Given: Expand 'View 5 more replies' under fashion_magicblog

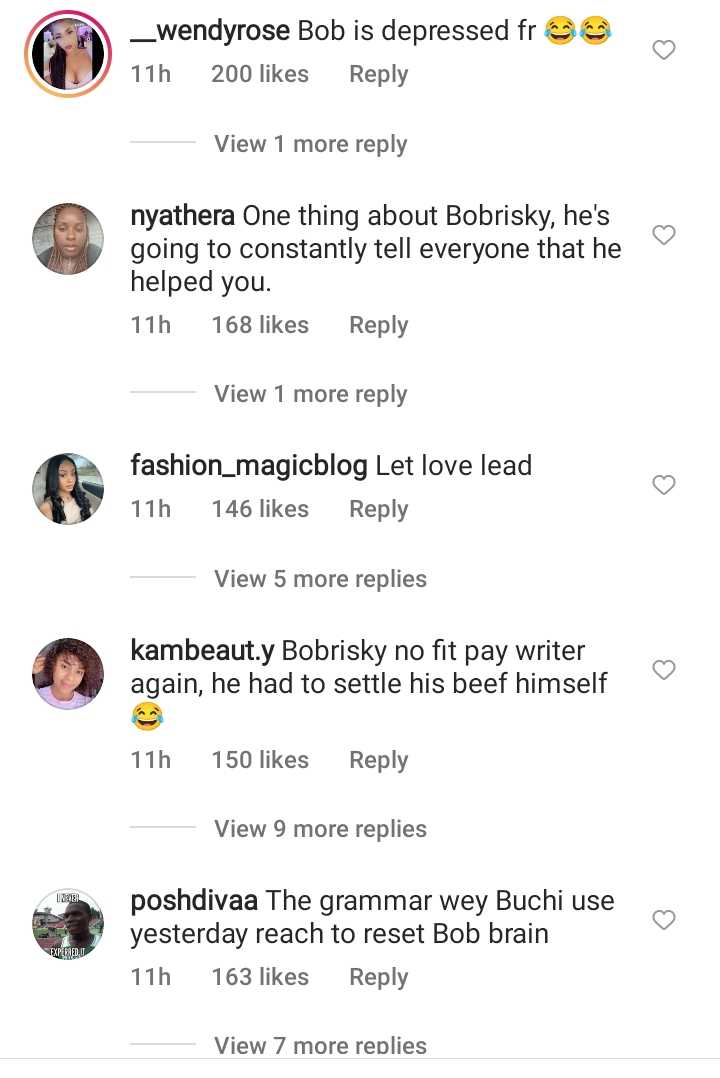Looking at the screenshot, I should pos(320,579).
